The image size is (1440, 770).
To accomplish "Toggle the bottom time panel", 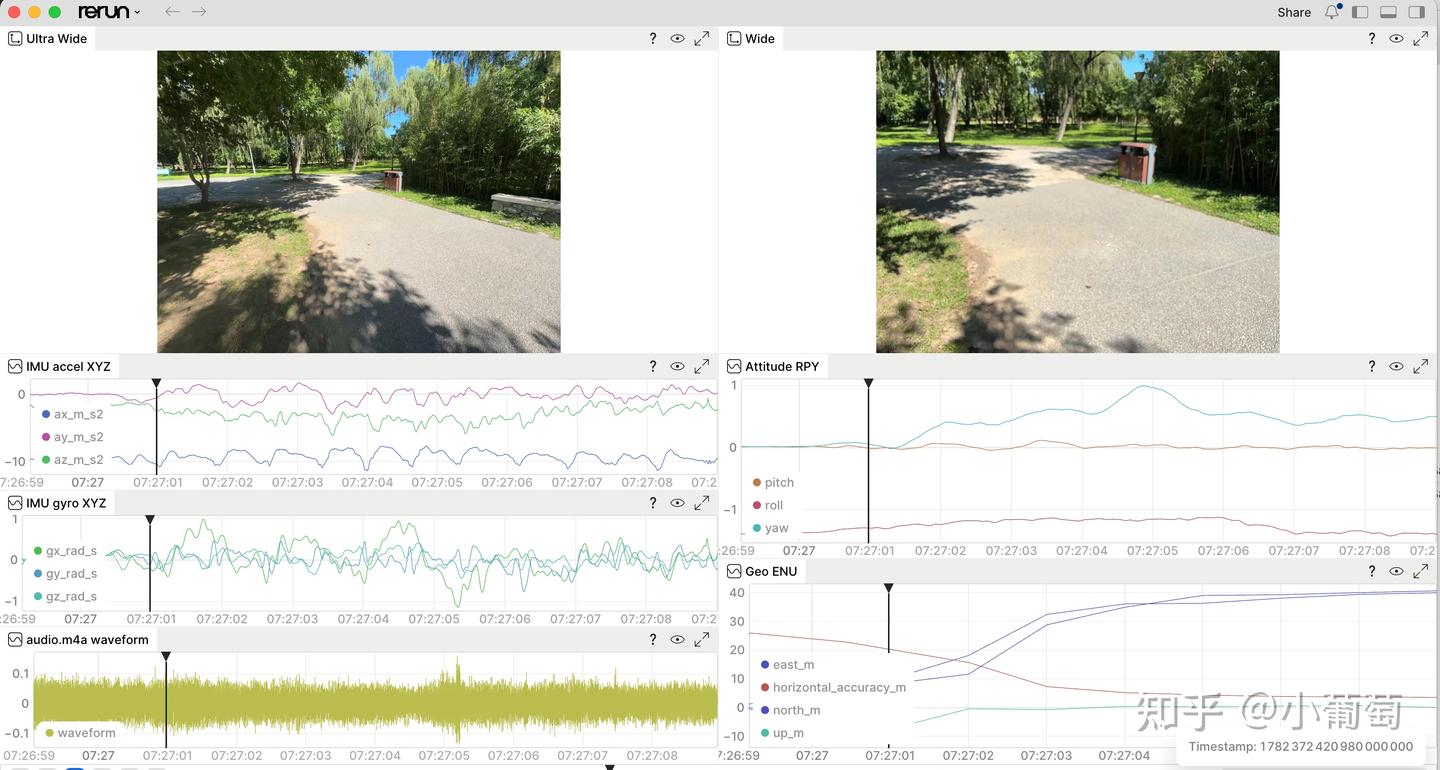I will pyautogui.click(x=1388, y=12).
